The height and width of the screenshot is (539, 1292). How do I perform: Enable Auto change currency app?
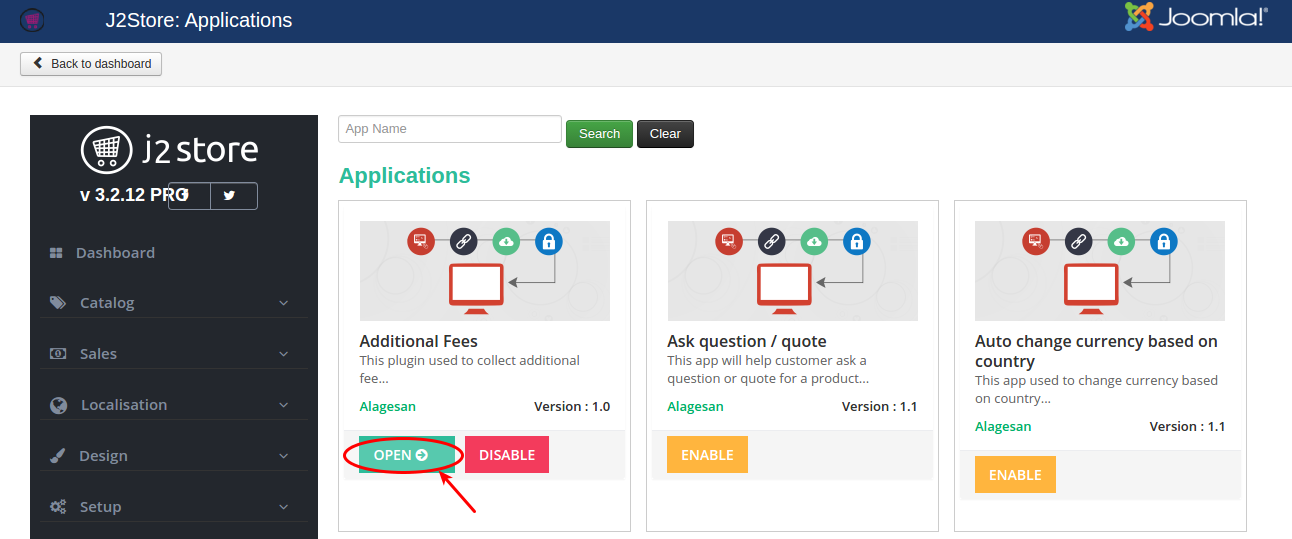pyautogui.click(x=1015, y=475)
